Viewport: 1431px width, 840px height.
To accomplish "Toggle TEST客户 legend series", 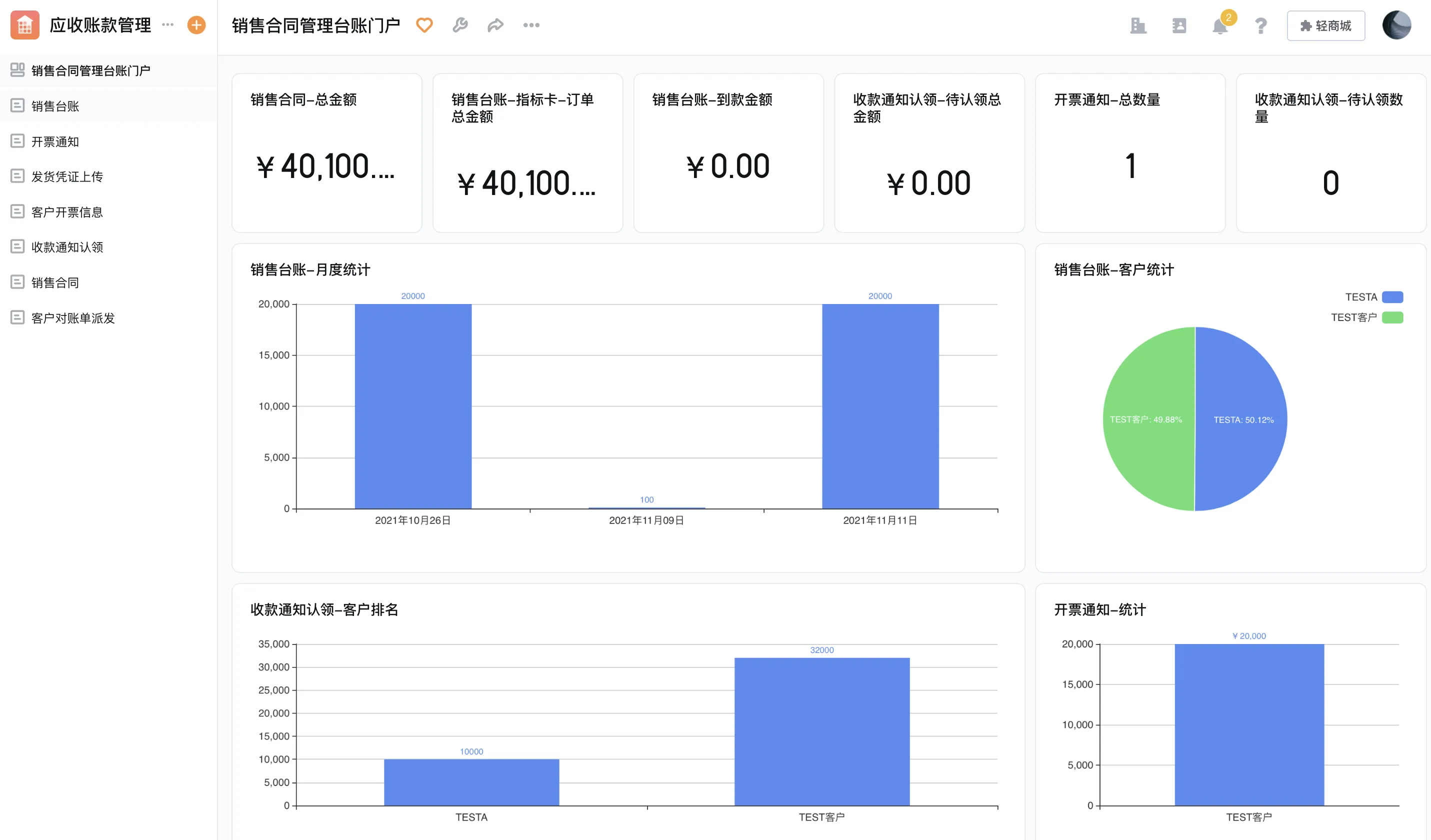I will pos(1366,317).
